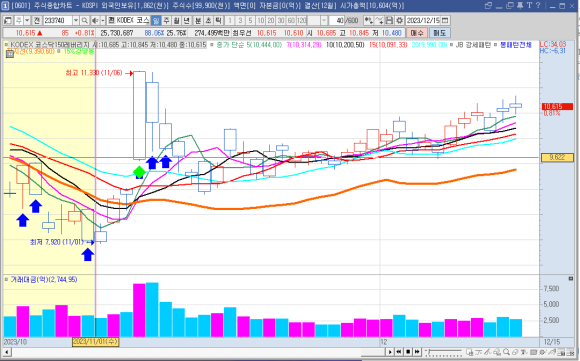Click the 최고 11,330 (11/06) high label
Image resolution: width=580 pixels, height=361 pixels.
[94, 73]
